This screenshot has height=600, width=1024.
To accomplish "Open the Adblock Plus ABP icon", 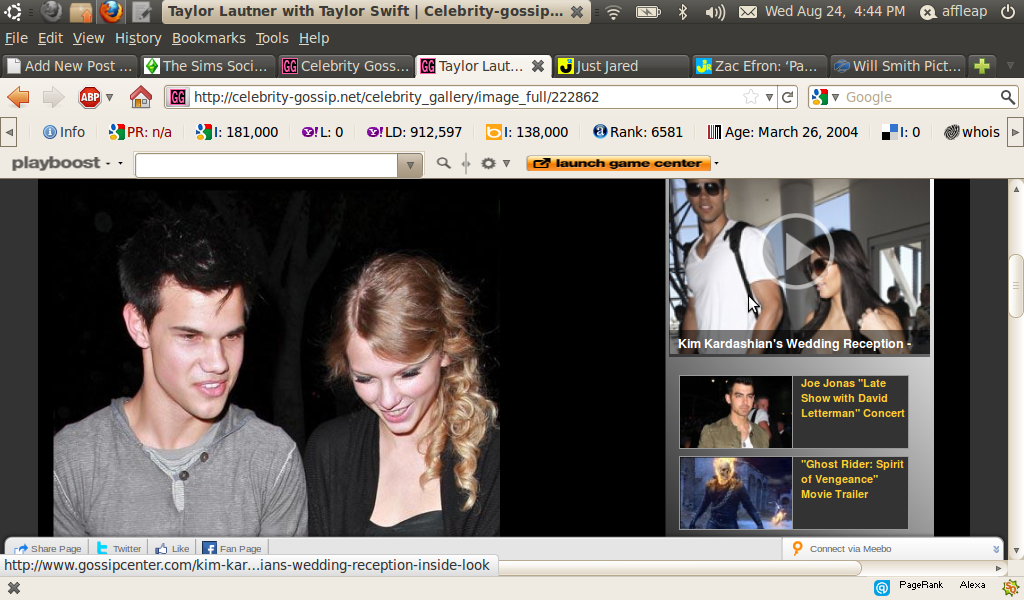I will (x=90, y=97).
